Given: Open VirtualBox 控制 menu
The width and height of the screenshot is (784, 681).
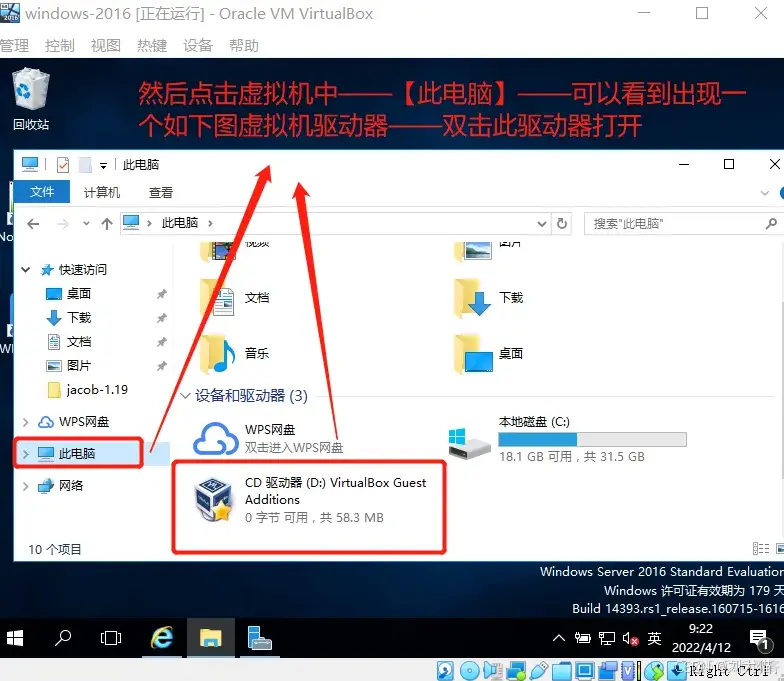Looking at the screenshot, I should (60, 46).
